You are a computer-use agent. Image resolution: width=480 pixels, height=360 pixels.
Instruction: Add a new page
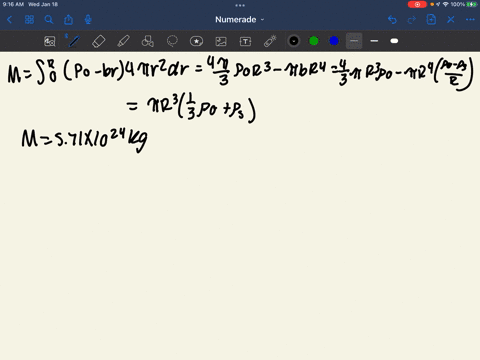[x=431, y=20]
